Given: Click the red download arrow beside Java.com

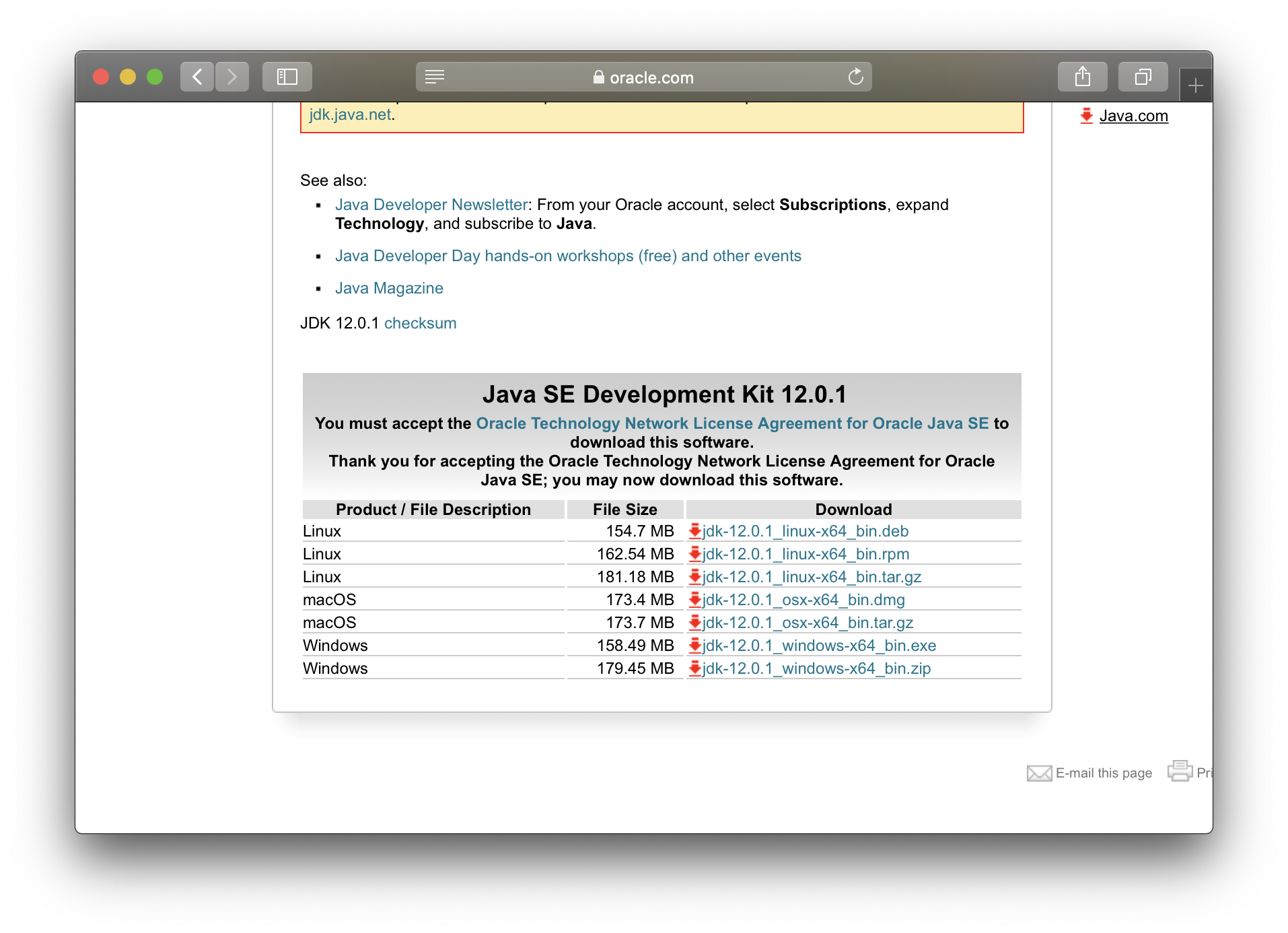Looking at the screenshot, I should click(x=1086, y=116).
